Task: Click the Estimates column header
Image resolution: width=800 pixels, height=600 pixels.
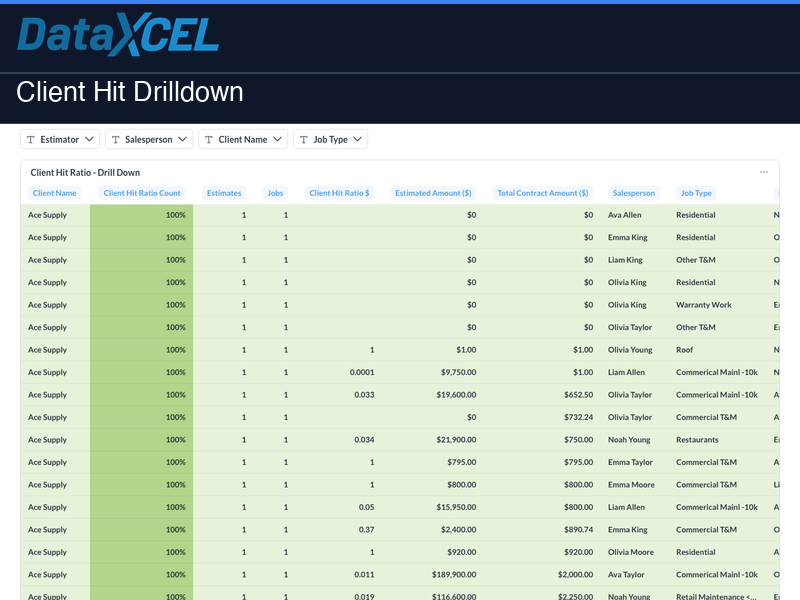Action: (x=223, y=193)
